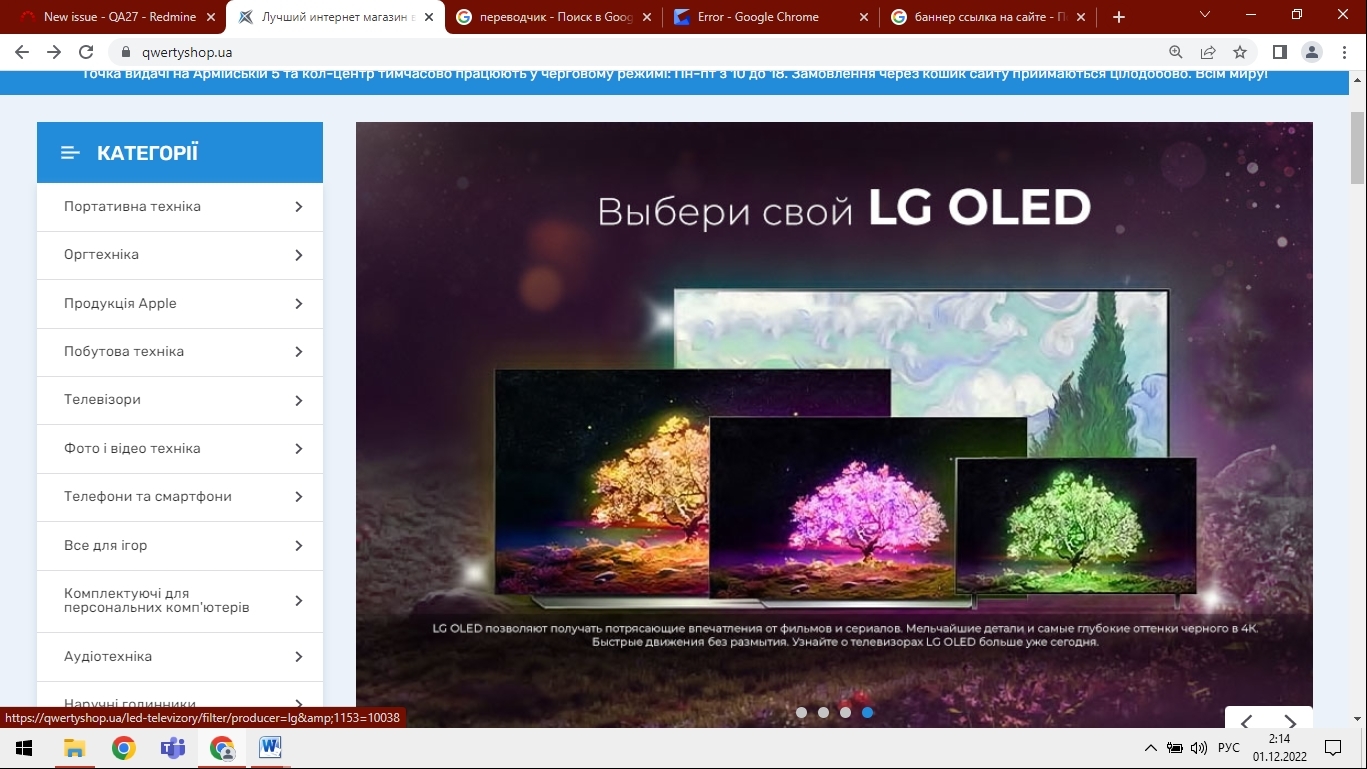Go back to the previous page
Viewport: 1367px width, 769px height.
tap(22, 52)
